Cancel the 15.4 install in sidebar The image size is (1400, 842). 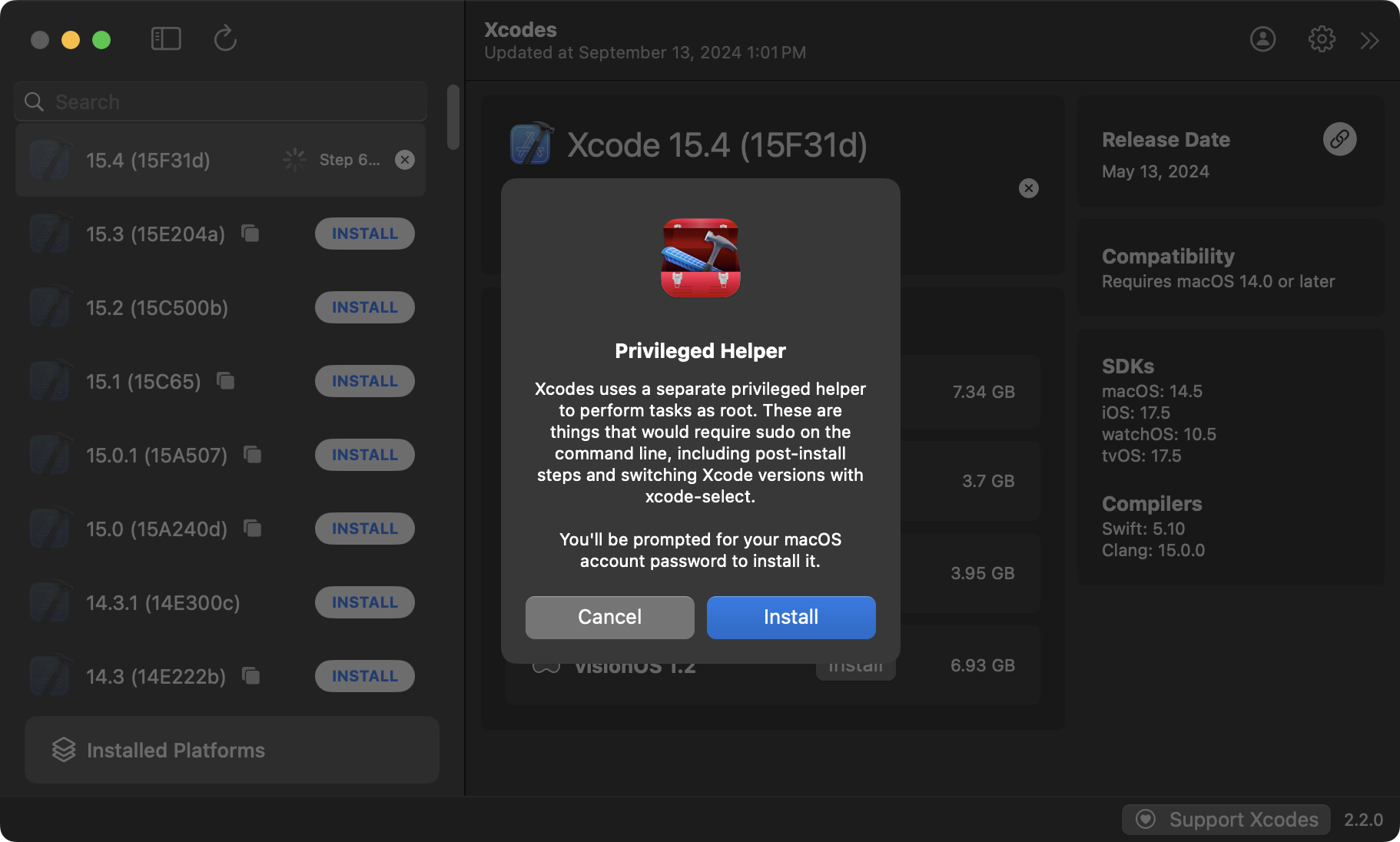[404, 160]
